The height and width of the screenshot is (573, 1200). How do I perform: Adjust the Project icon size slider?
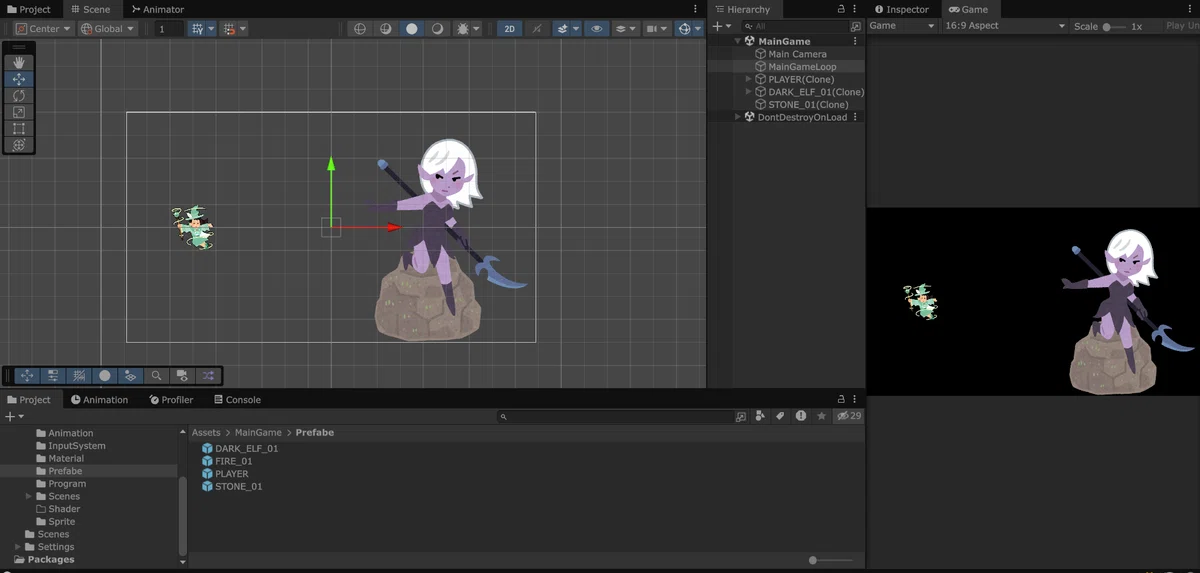pos(832,560)
